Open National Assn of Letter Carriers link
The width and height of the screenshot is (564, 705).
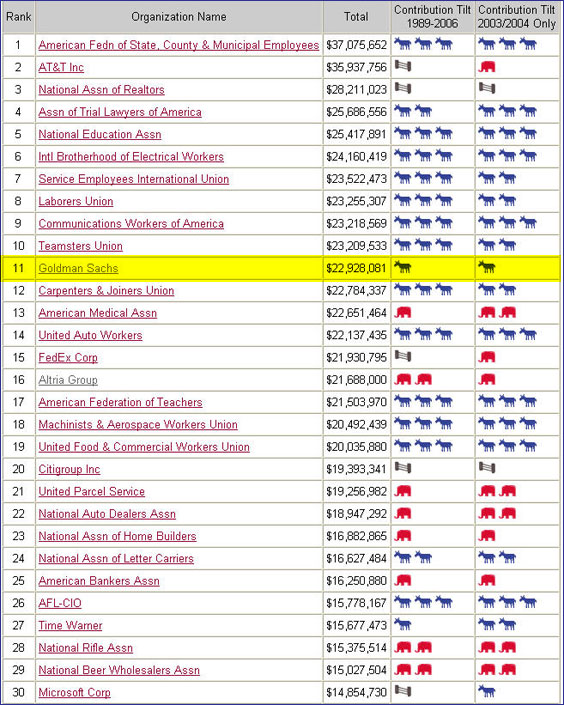point(116,559)
